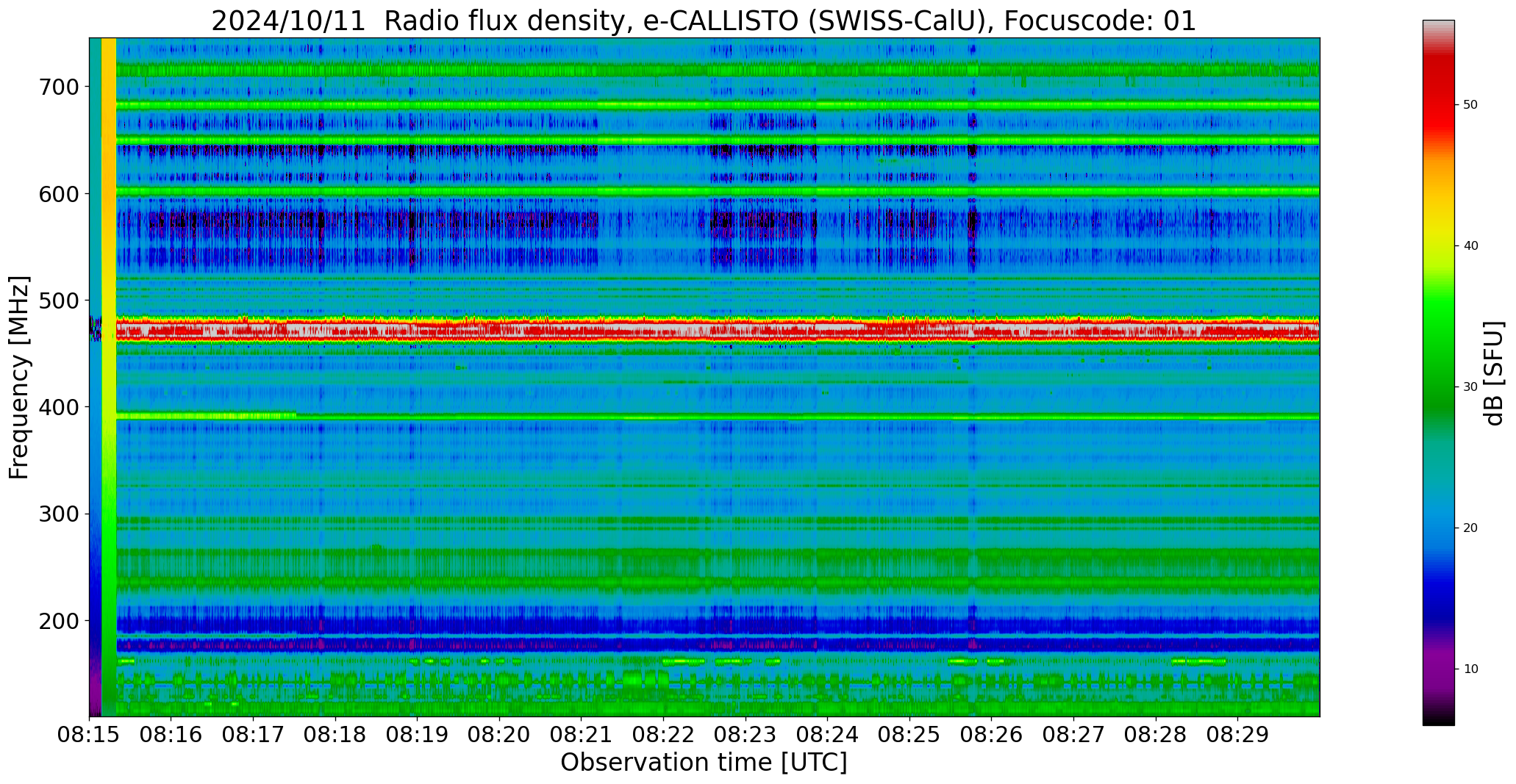1516x784 pixels.
Task: Click the 'dB [SFU]' colorbar label
Action: click(x=1494, y=373)
